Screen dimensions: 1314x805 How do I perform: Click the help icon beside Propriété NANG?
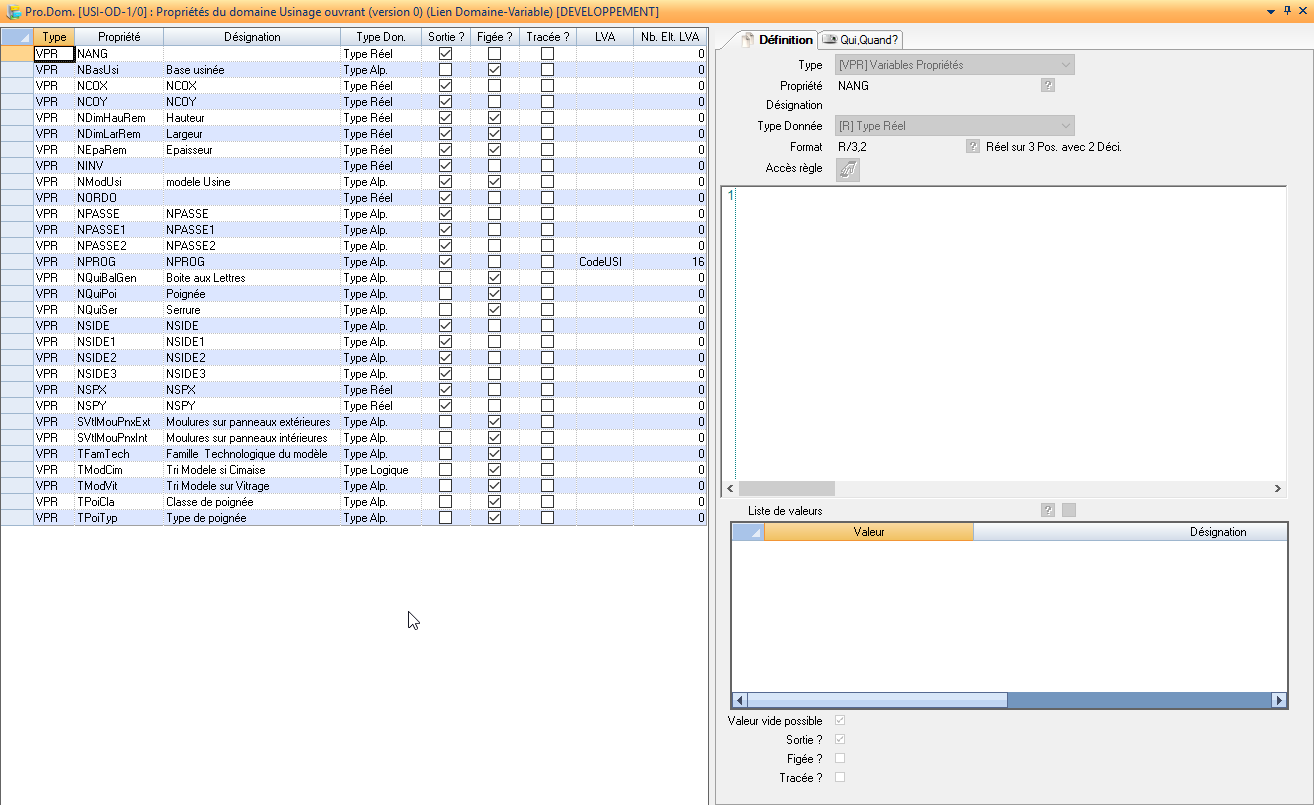(1047, 86)
